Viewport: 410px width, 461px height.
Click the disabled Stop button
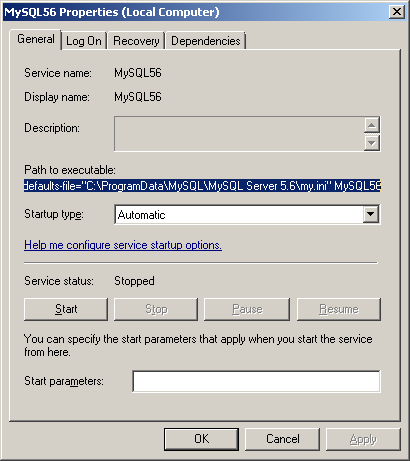[156, 309]
